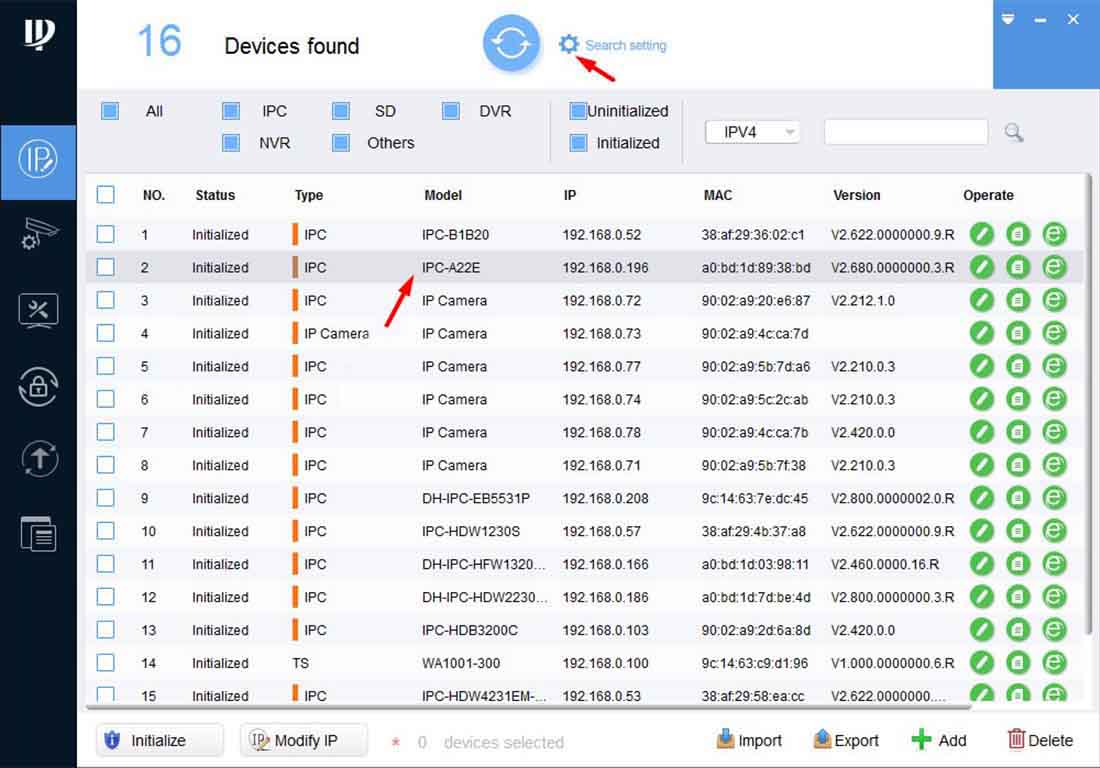Edit device IPC-A22E with the pencil icon
This screenshot has height=768, width=1100.
click(x=981, y=267)
